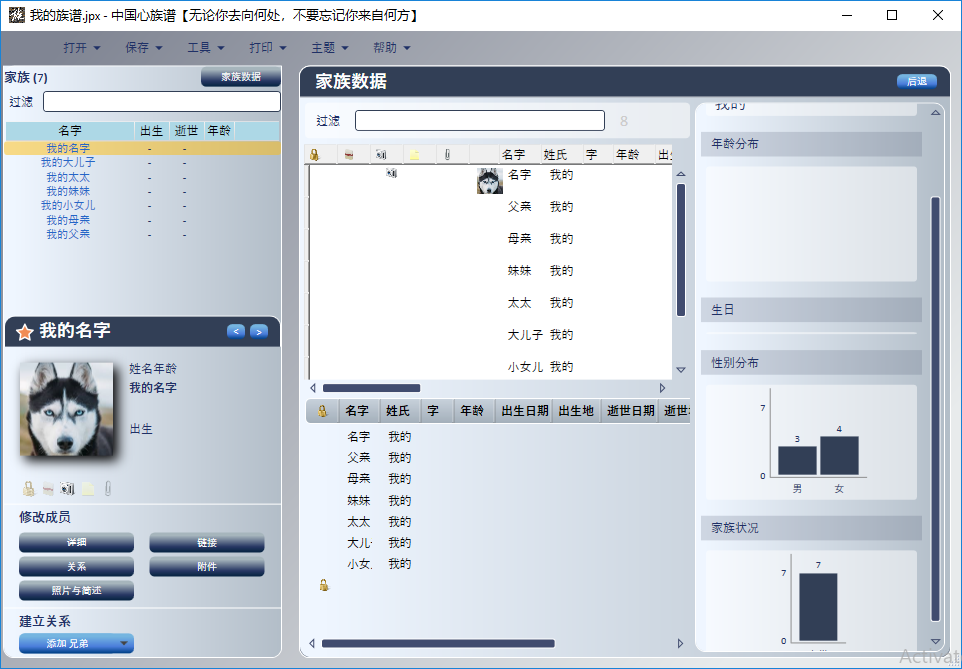Click the scroll column header in upper table
This screenshot has width=962, height=669.
[x=348, y=155]
